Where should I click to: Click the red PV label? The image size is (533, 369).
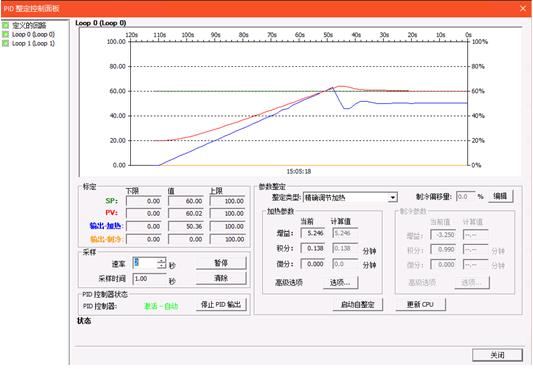tap(111, 213)
